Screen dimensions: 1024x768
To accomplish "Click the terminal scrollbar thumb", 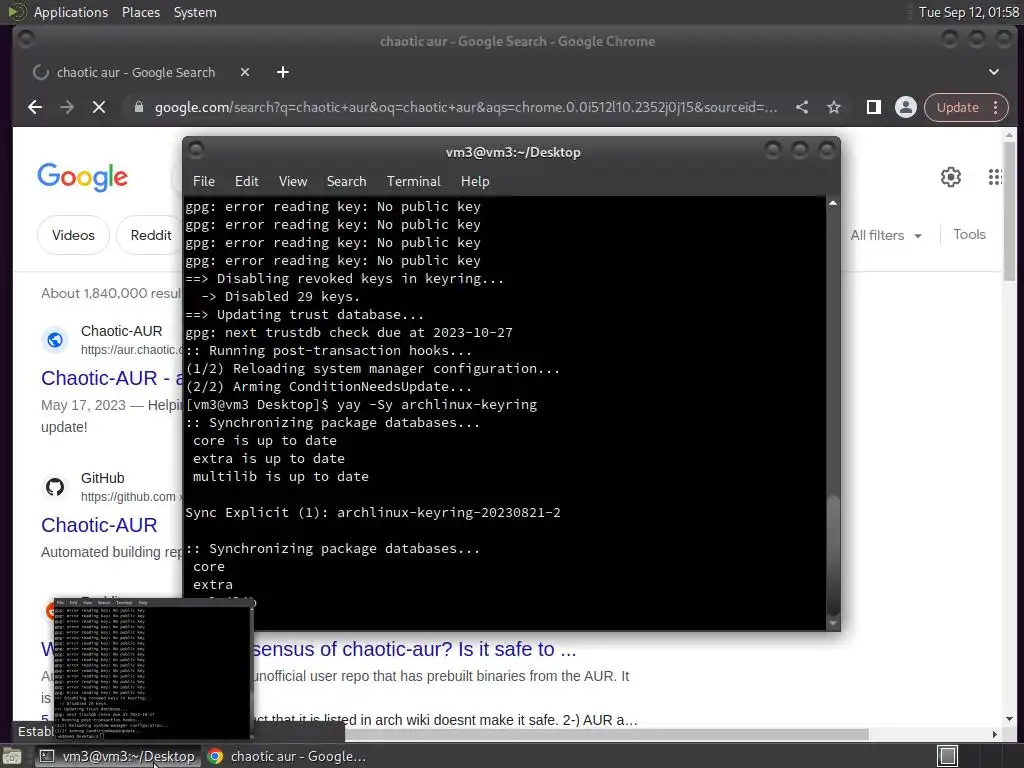I will [x=833, y=554].
